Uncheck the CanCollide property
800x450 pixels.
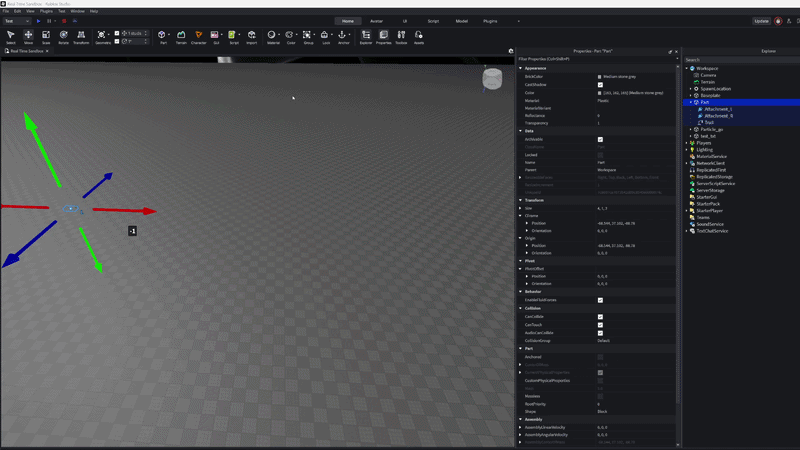[x=600, y=316]
